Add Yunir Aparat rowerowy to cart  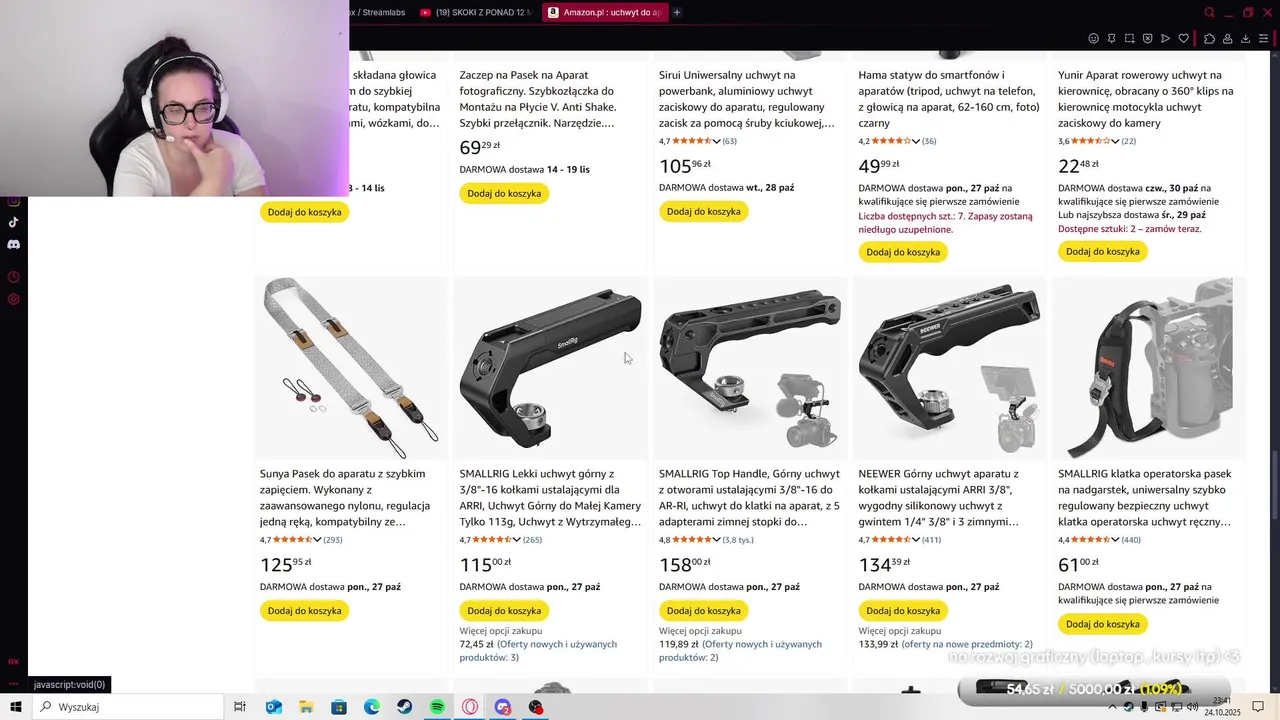coord(1102,252)
